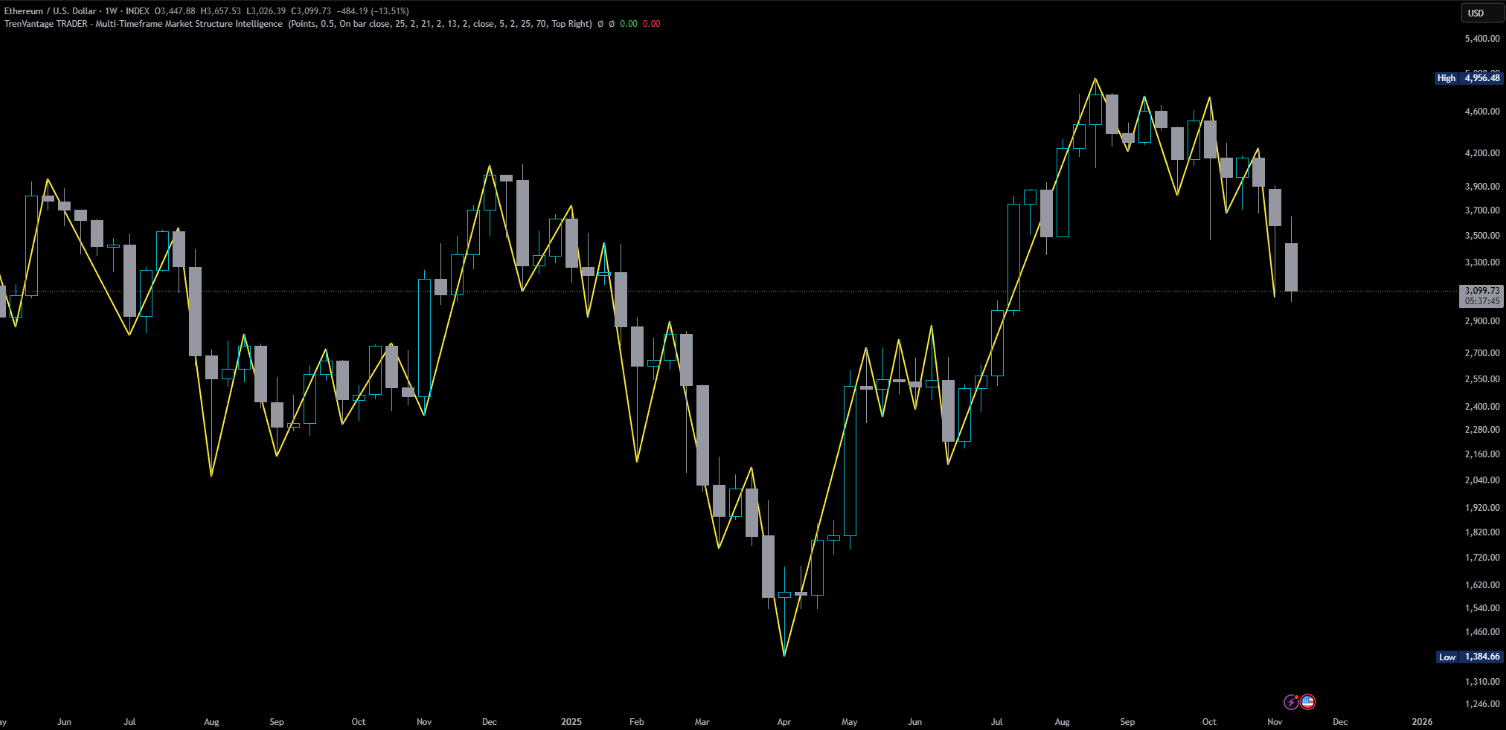Open the Ethereum / U.S. Dollar symbol menu
The height and width of the screenshot is (730, 1506).
[x=50, y=10]
